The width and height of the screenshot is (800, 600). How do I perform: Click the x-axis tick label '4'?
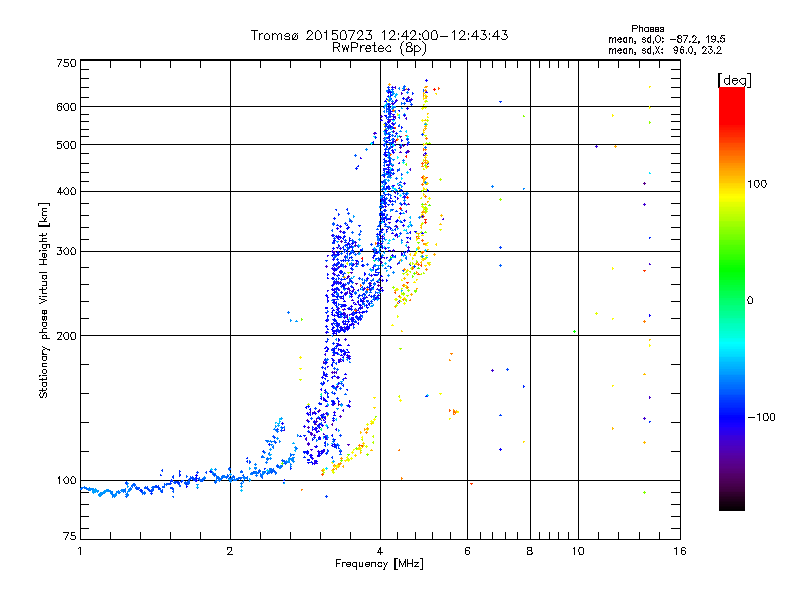(x=380, y=551)
